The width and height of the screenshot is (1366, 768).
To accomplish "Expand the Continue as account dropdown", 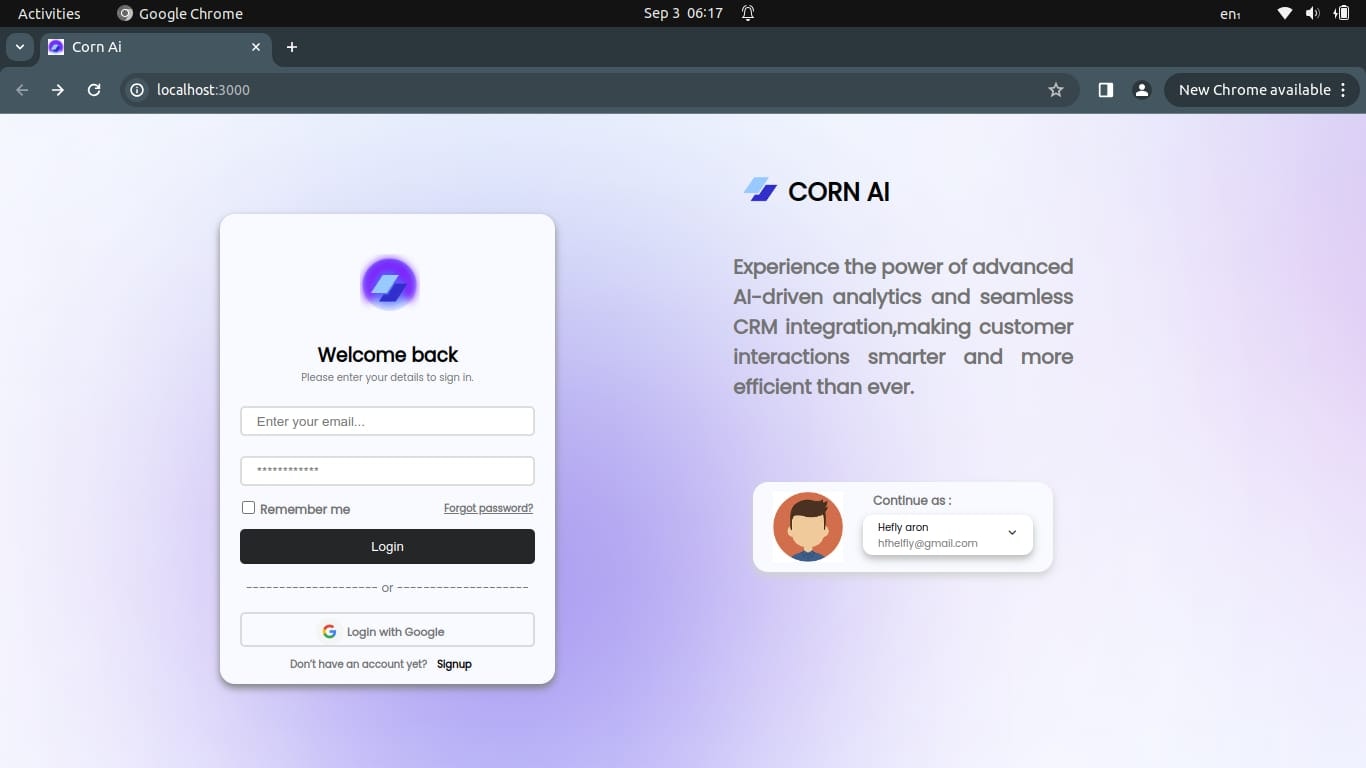I will coord(1012,533).
